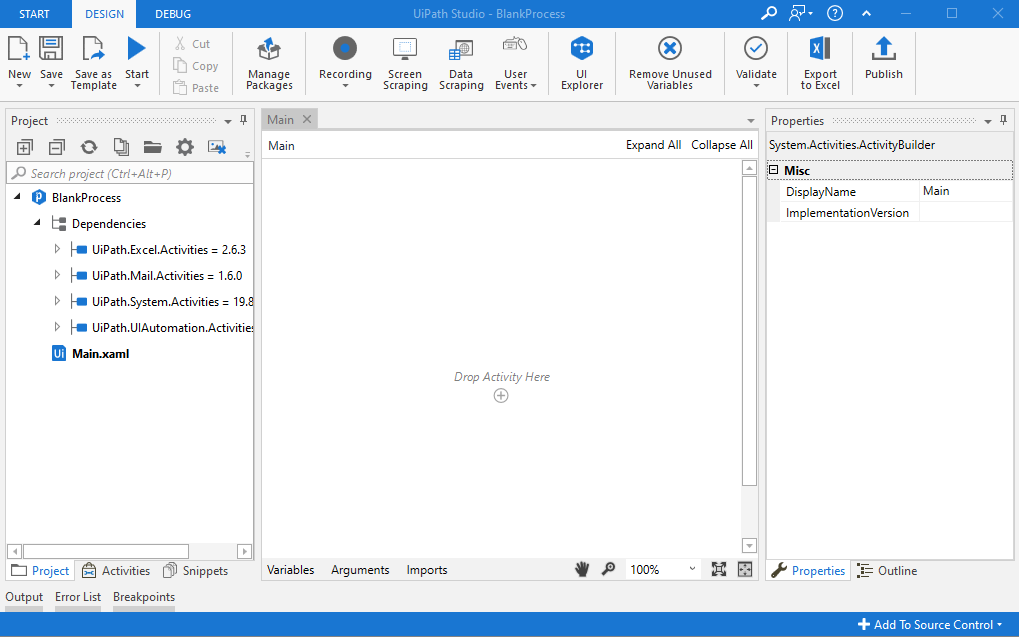
Task: Open Project Settings gear icon
Action: click(x=185, y=147)
